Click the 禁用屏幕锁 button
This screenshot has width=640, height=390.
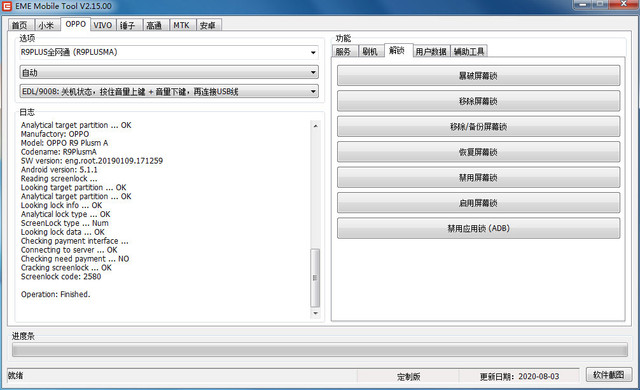click(x=478, y=177)
